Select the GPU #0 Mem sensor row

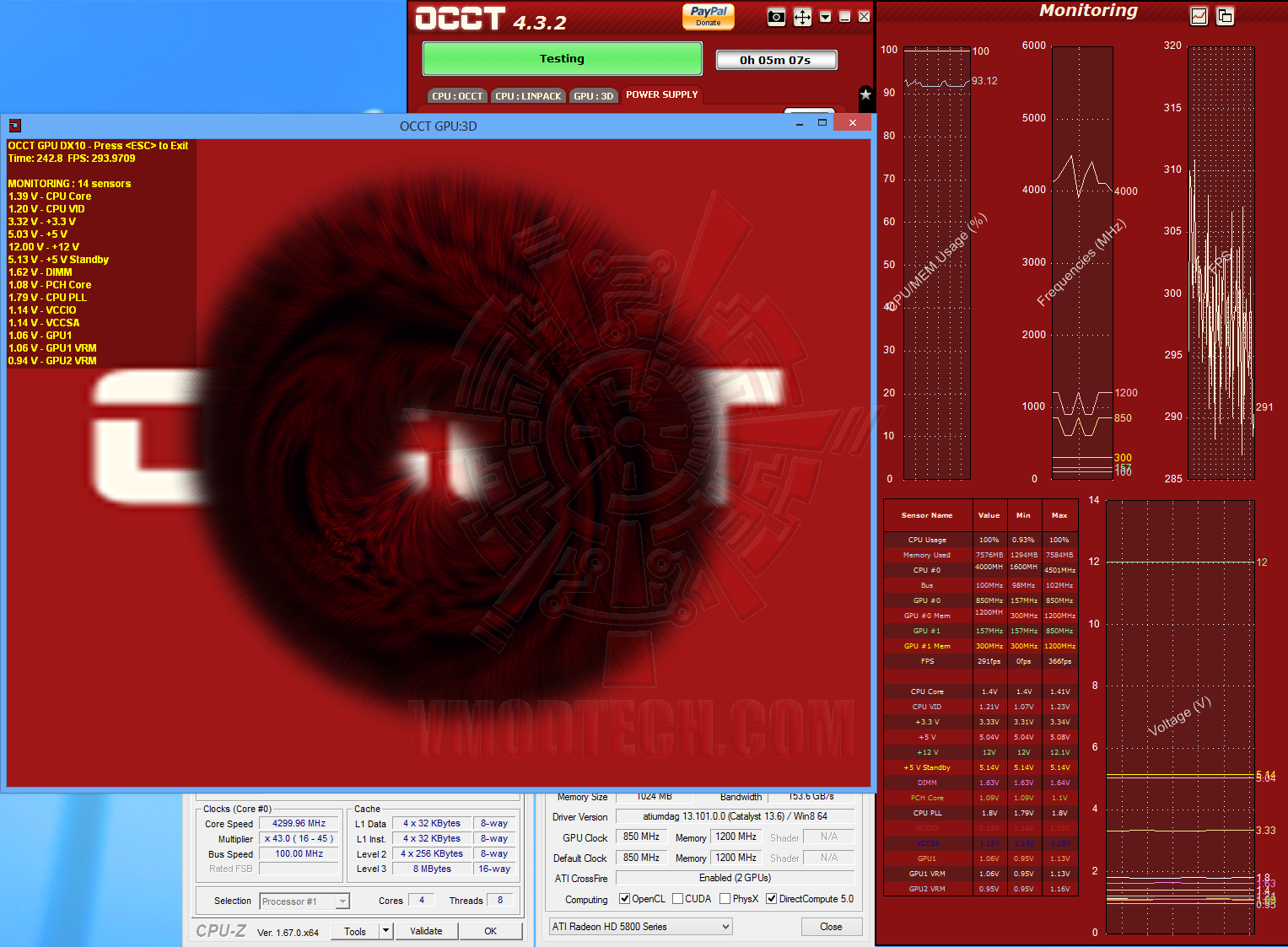(x=981, y=616)
